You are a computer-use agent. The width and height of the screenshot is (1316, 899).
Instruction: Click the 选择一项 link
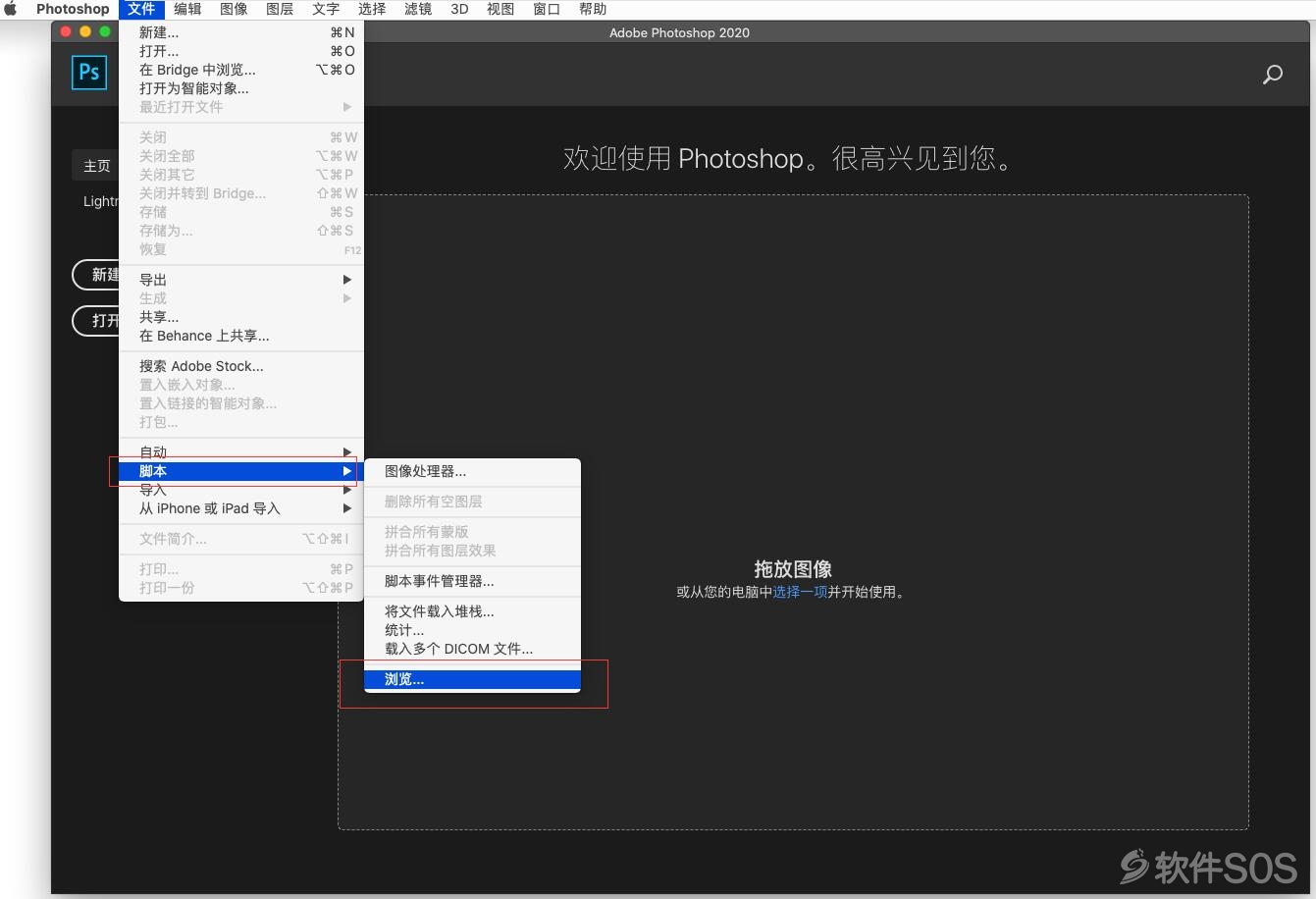point(800,592)
